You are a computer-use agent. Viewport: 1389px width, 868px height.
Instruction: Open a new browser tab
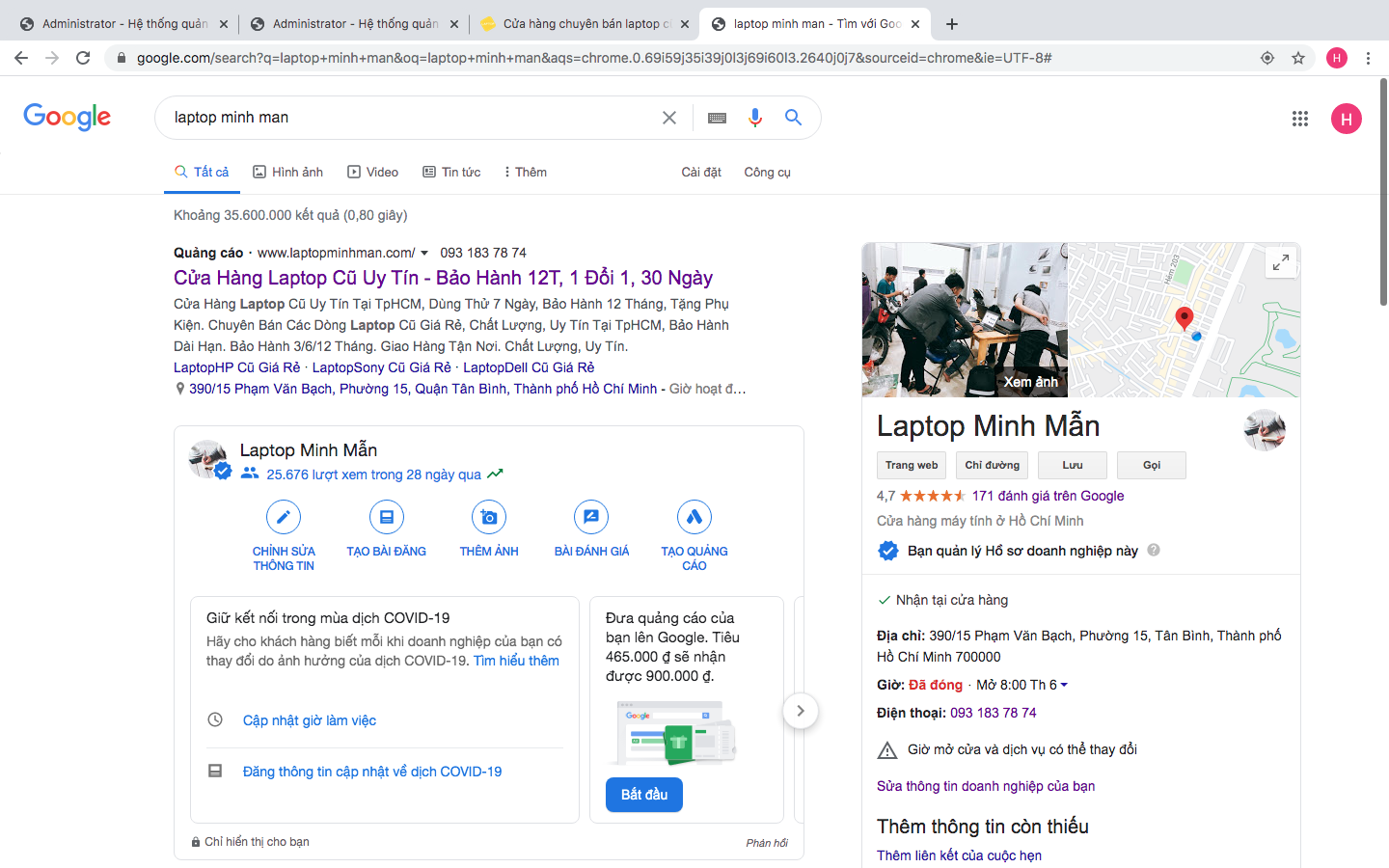pyautogui.click(x=952, y=24)
